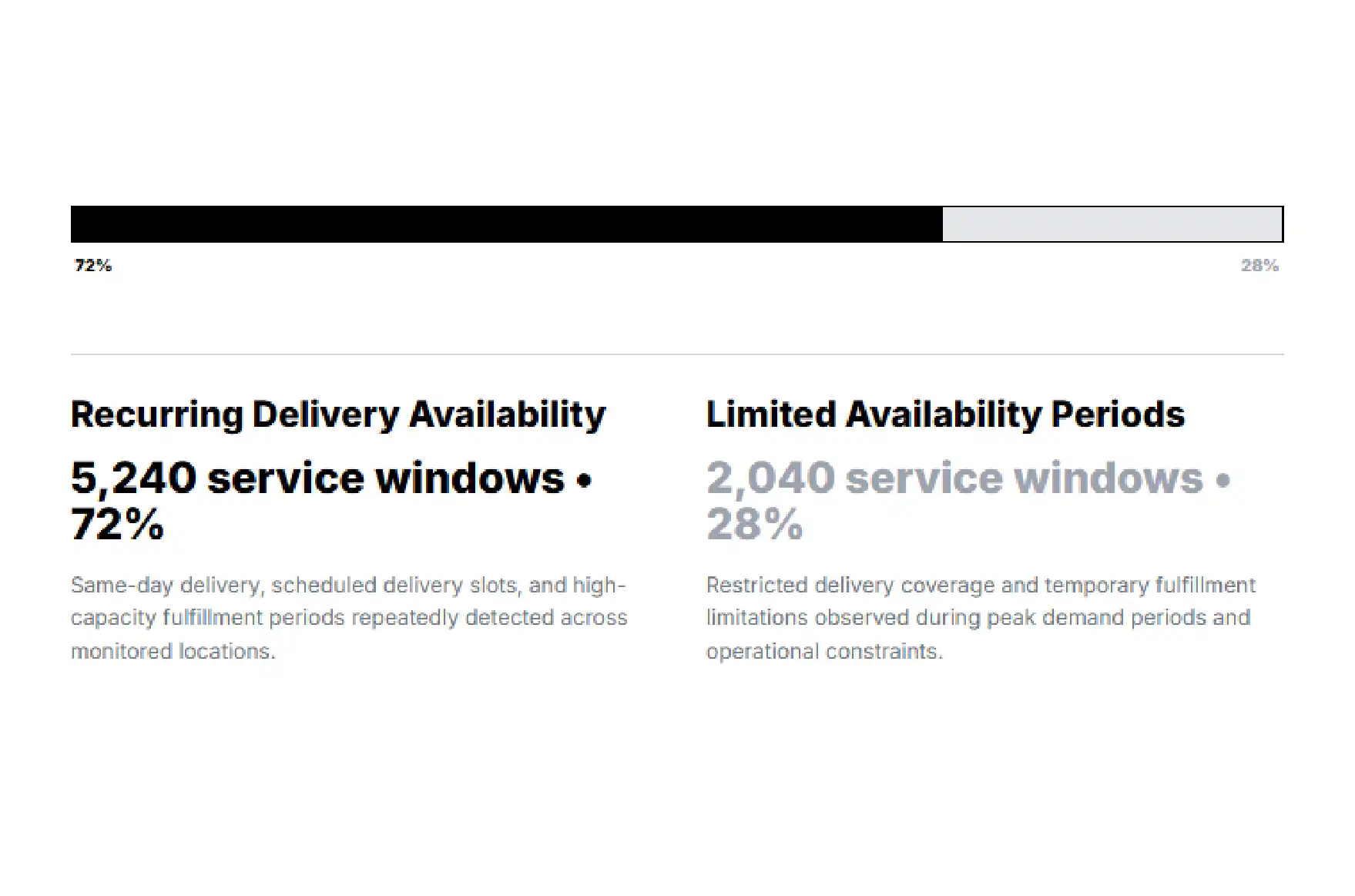Click the Limited Availability Periods heading
The image size is (1355, 896).
point(945,414)
